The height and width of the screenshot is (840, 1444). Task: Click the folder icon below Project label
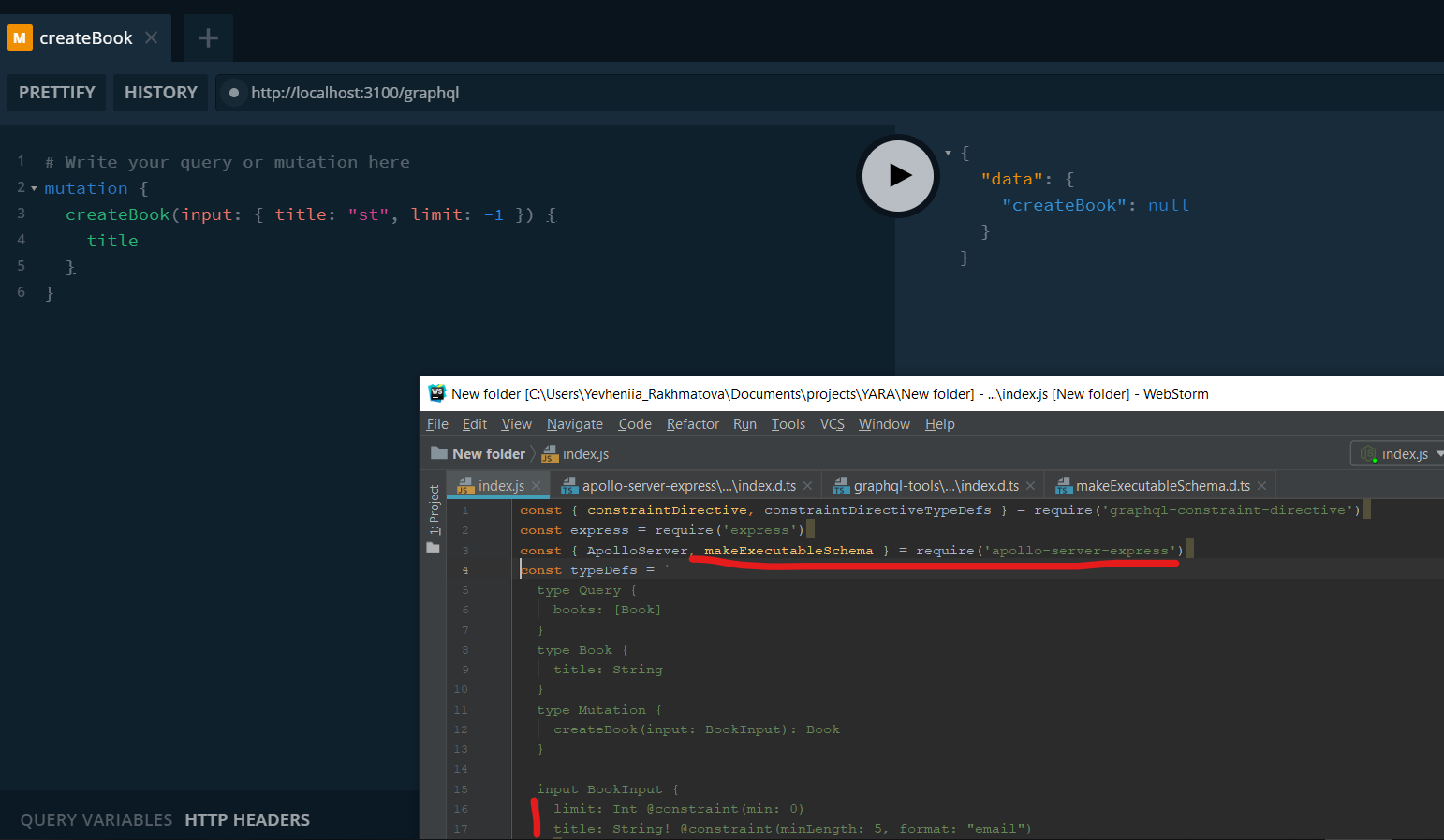[x=433, y=548]
